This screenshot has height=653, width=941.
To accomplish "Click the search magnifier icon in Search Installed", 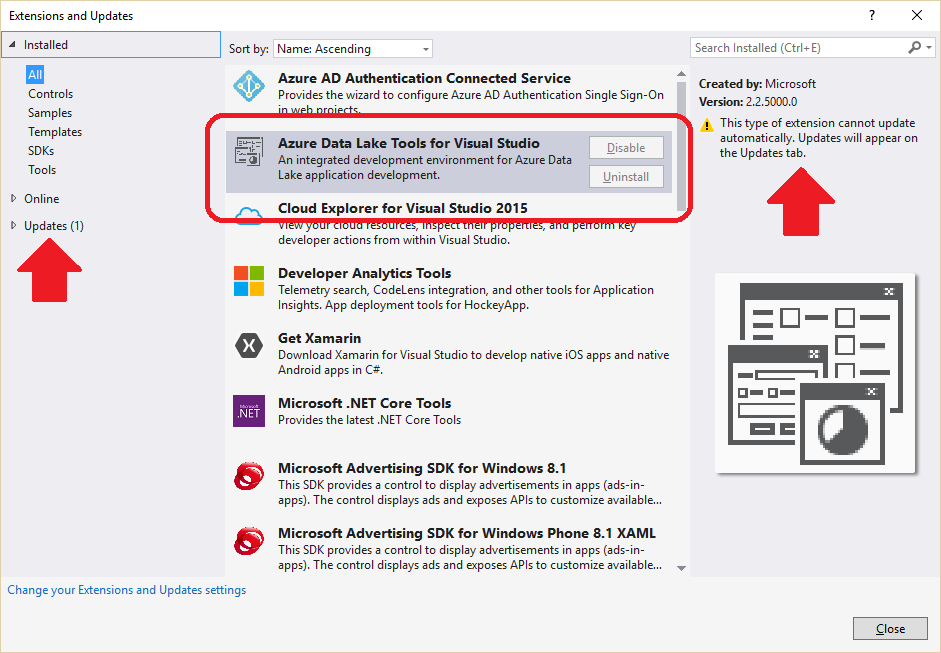I will [x=915, y=47].
